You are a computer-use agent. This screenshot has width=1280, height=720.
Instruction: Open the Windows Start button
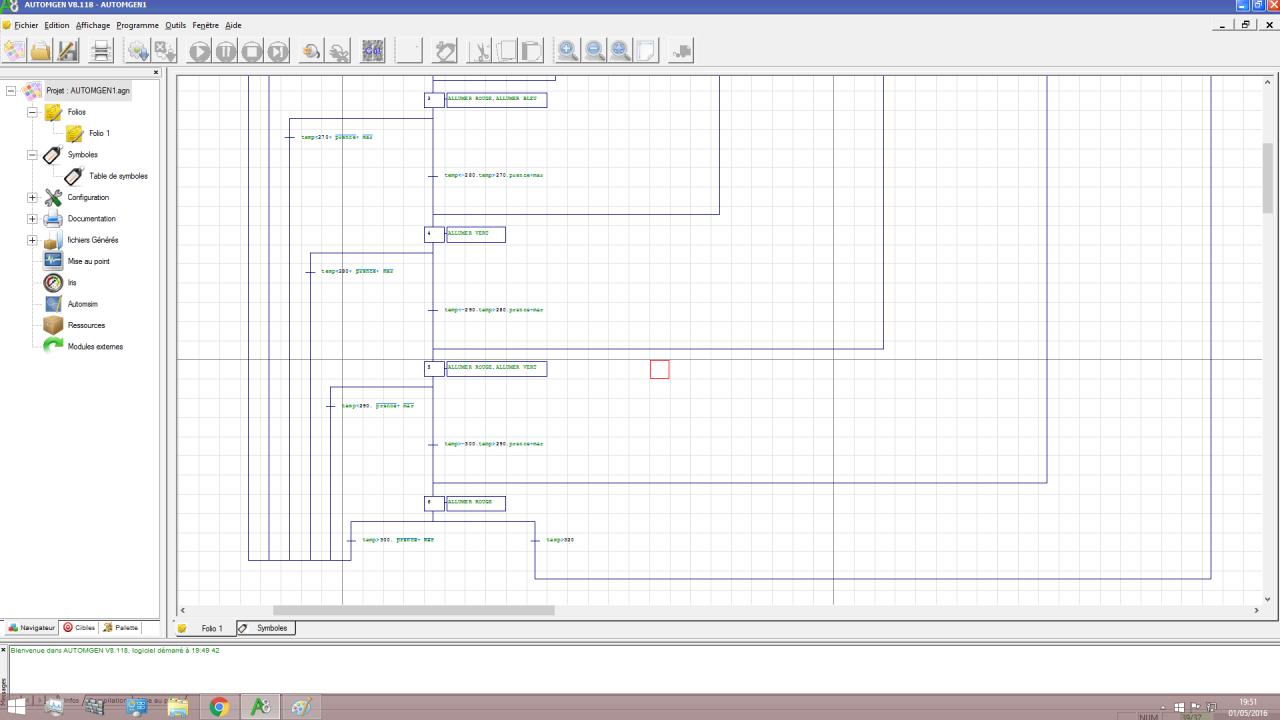coord(18,707)
